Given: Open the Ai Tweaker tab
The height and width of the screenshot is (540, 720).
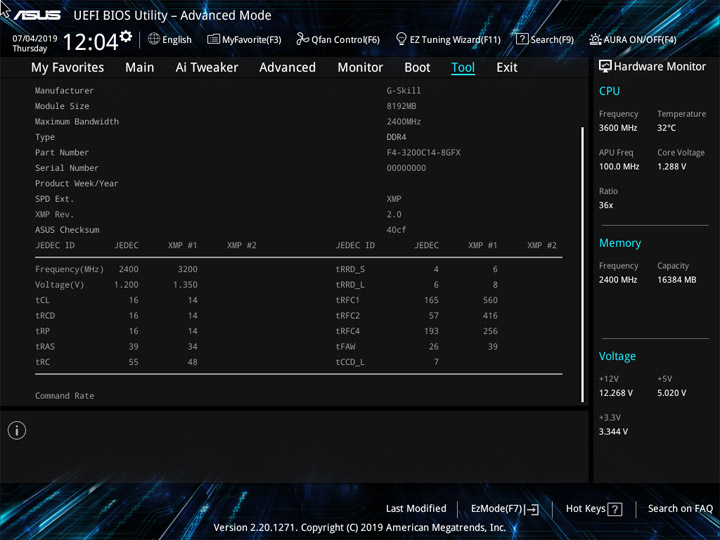Looking at the screenshot, I should [207, 68].
